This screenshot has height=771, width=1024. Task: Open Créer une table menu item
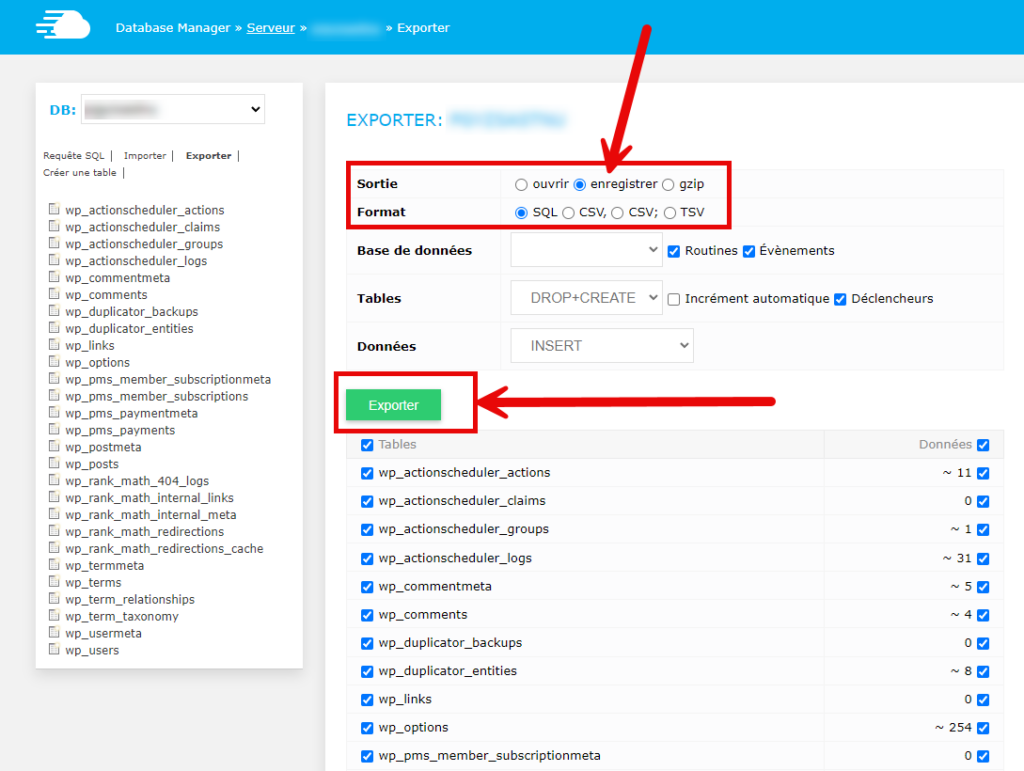[x=80, y=172]
